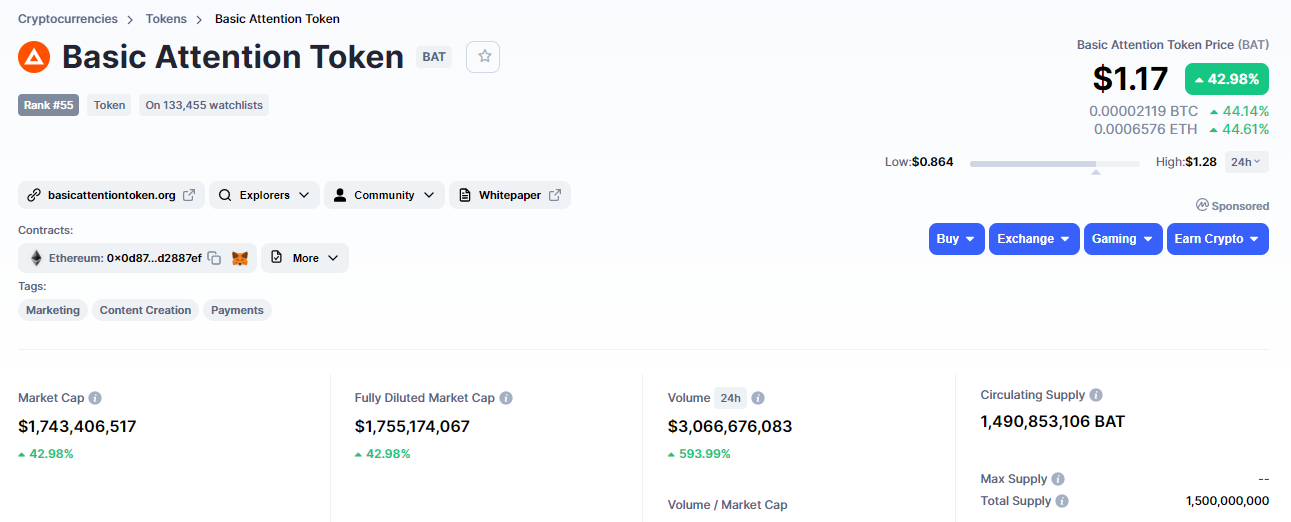
Task: Add BAT to watchlist with star icon
Action: 484,57
